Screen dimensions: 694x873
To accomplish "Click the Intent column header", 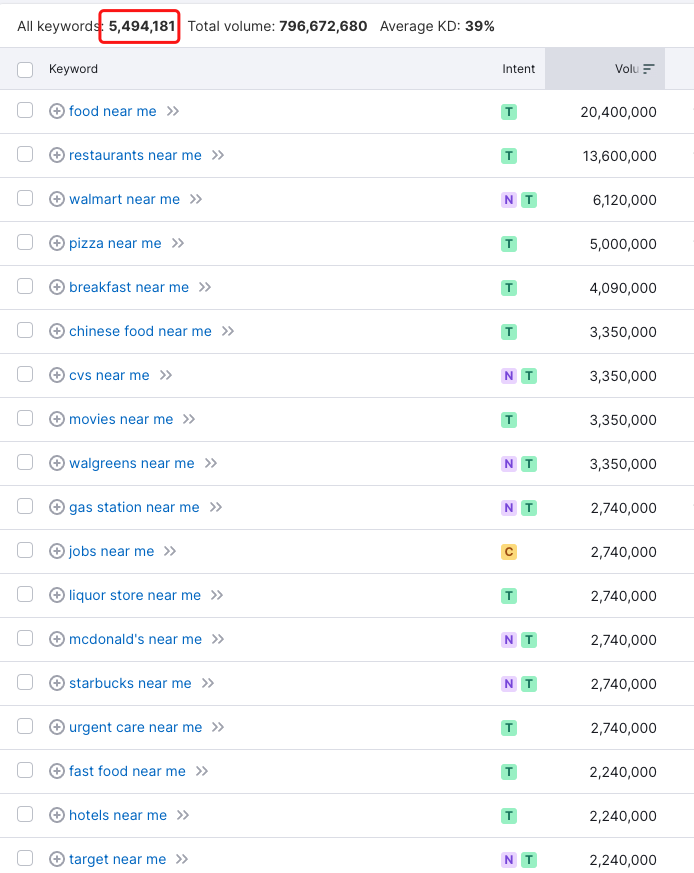I will coord(518,69).
